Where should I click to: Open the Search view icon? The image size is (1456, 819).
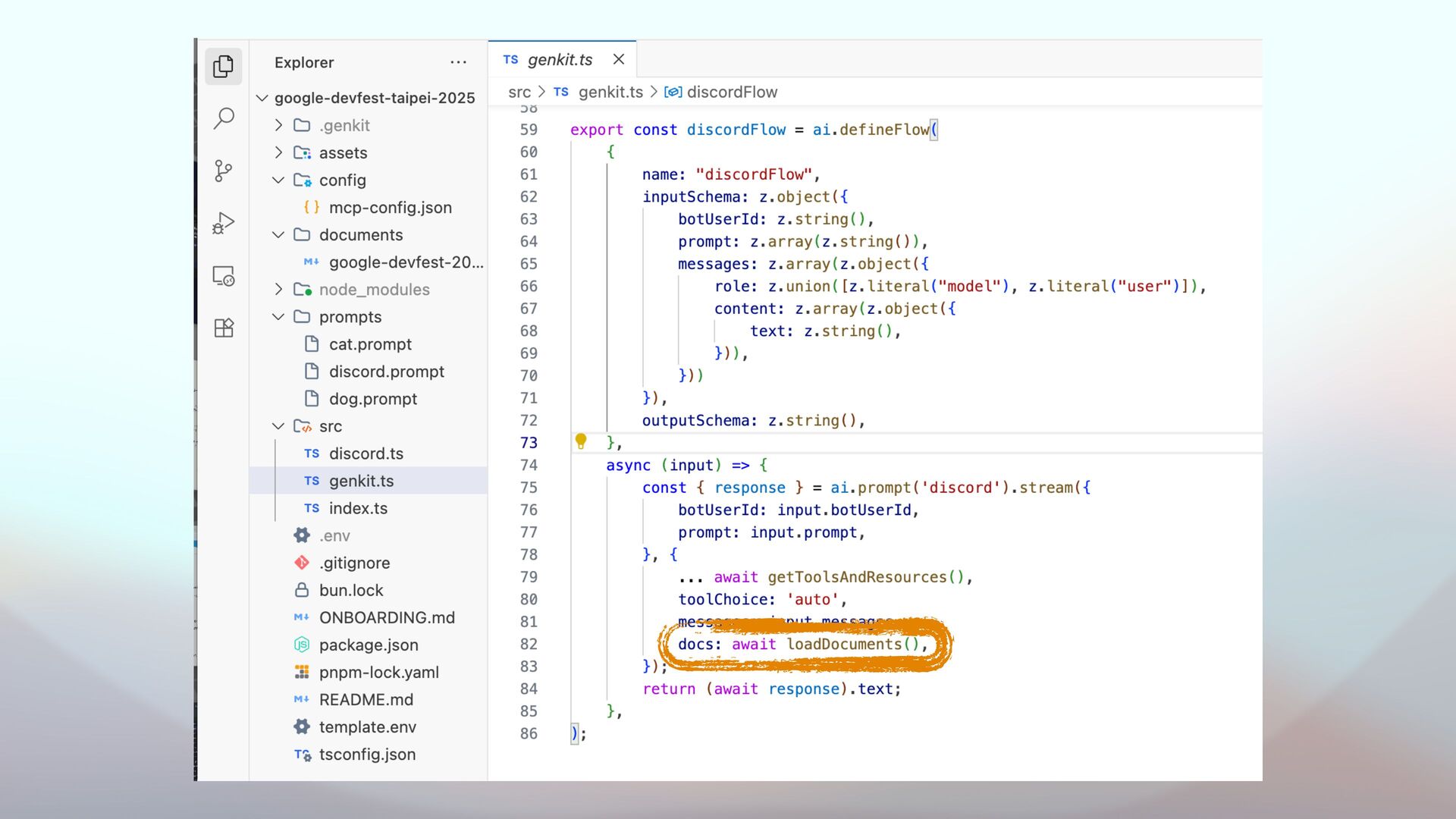[223, 118]
